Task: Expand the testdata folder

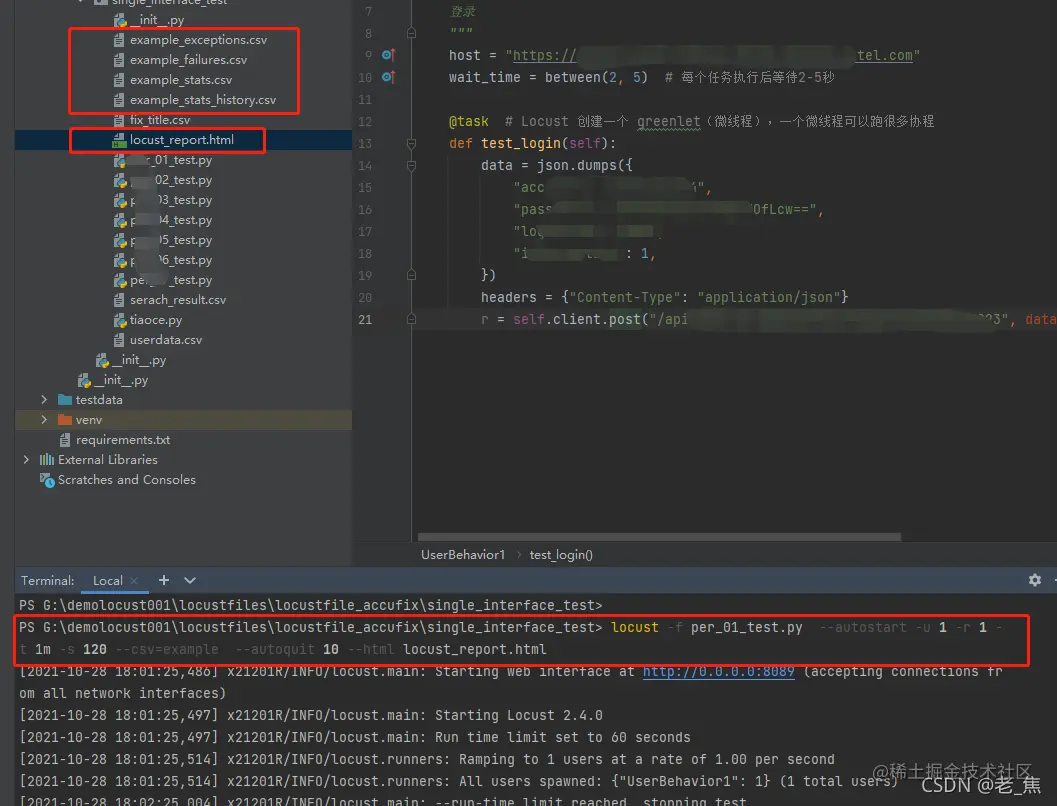Action: (44, 400)
